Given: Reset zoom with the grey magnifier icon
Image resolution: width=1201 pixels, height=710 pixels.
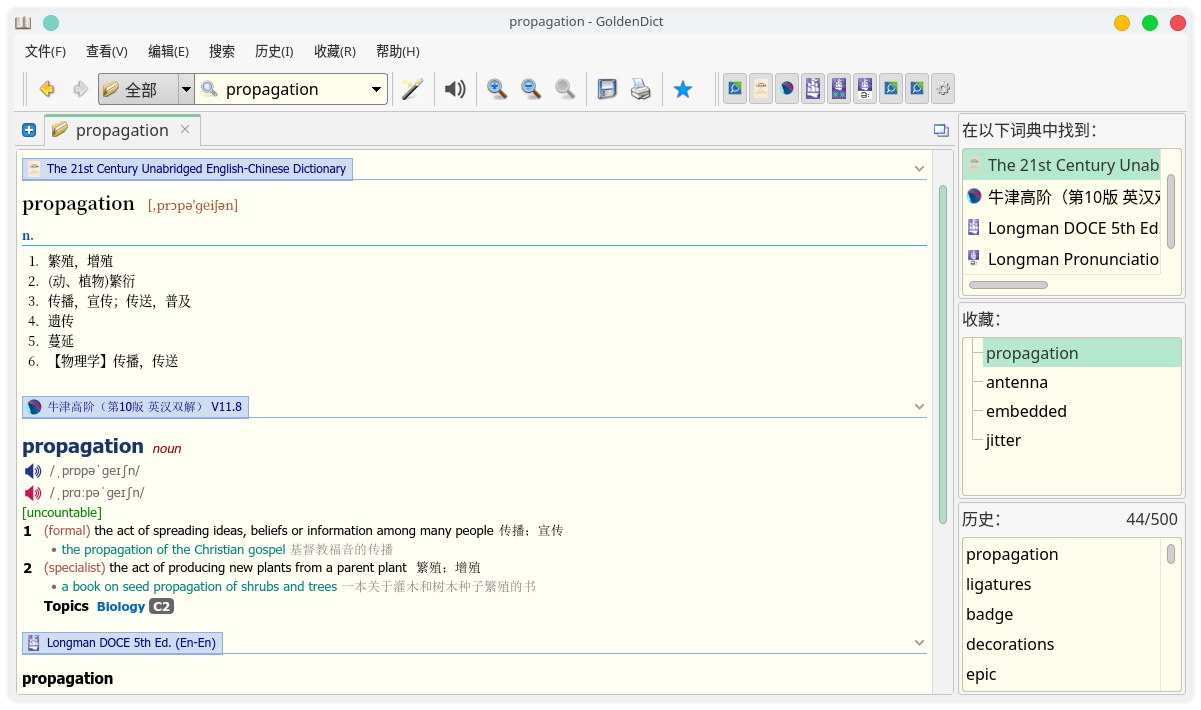Looking at the screenshot, I should click(565, 89).
